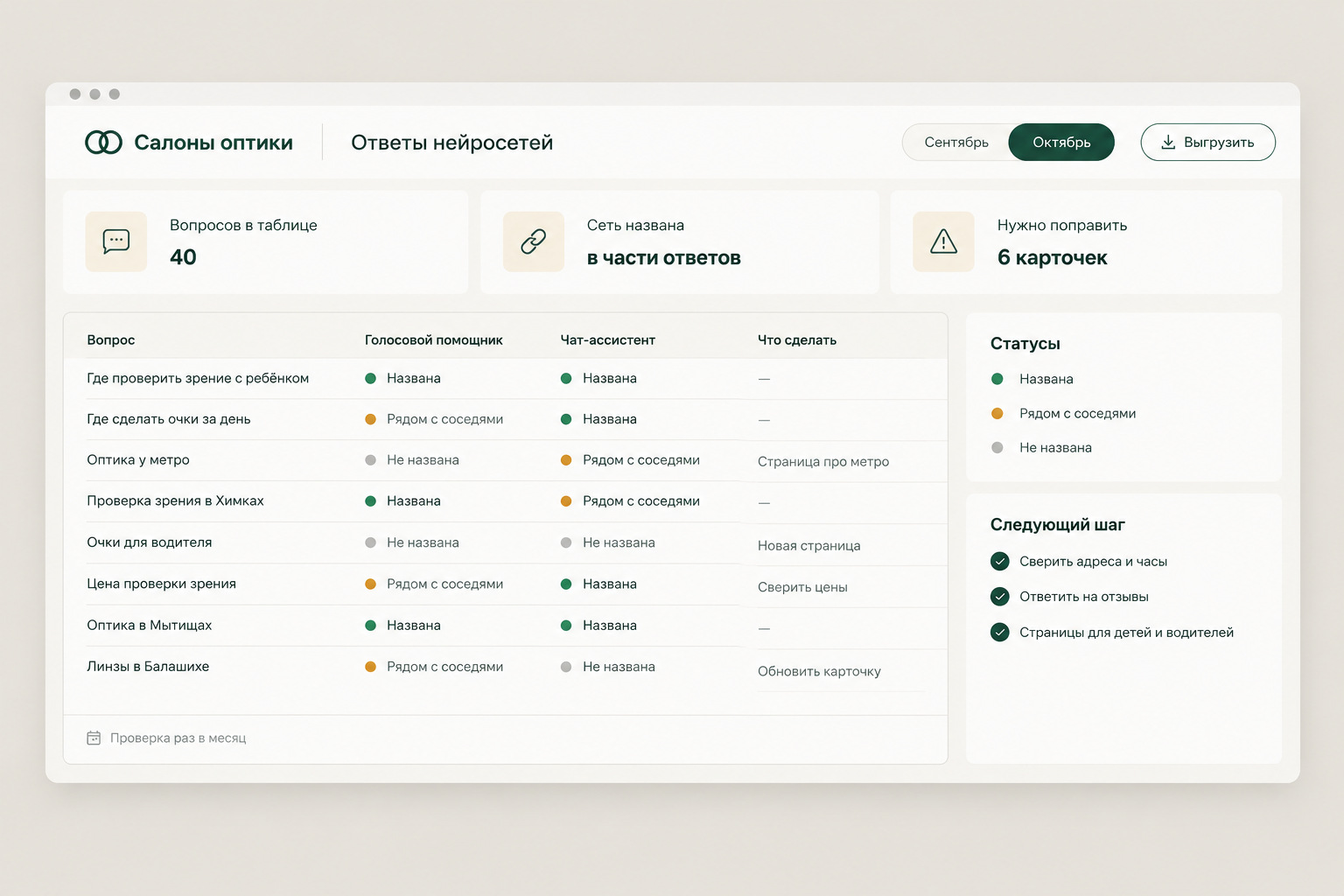Image resolution: width=1344 pixels, height=896 pixels.
Task: Click the '6 карточек' summary value
Action: 1053,258
